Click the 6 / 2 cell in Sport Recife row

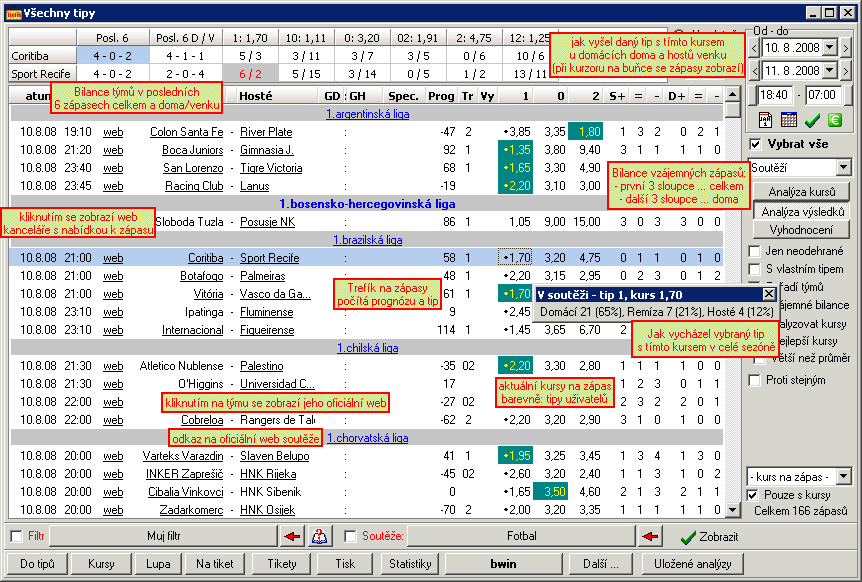click(250, 74)
